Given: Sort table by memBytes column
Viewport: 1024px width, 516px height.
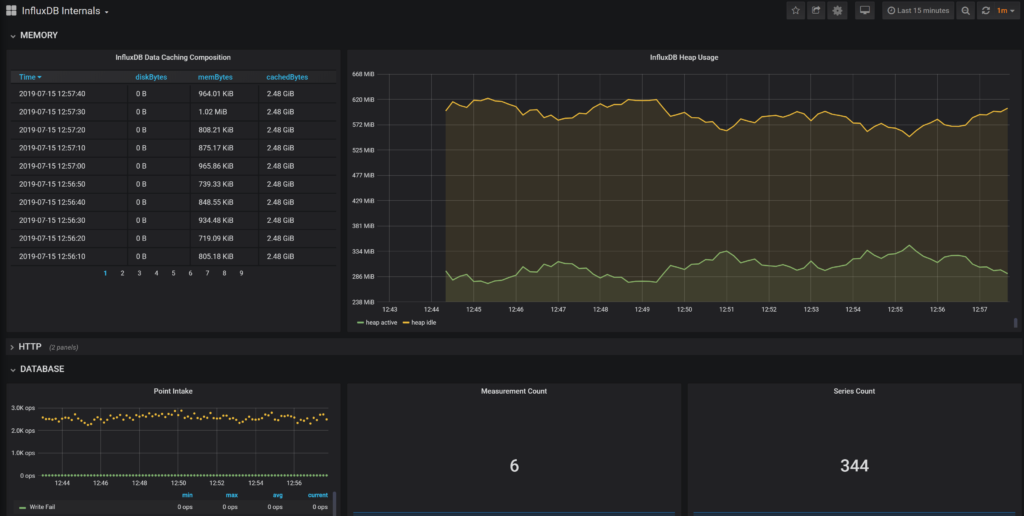Looking at the screenshot, I should (215, 77).
